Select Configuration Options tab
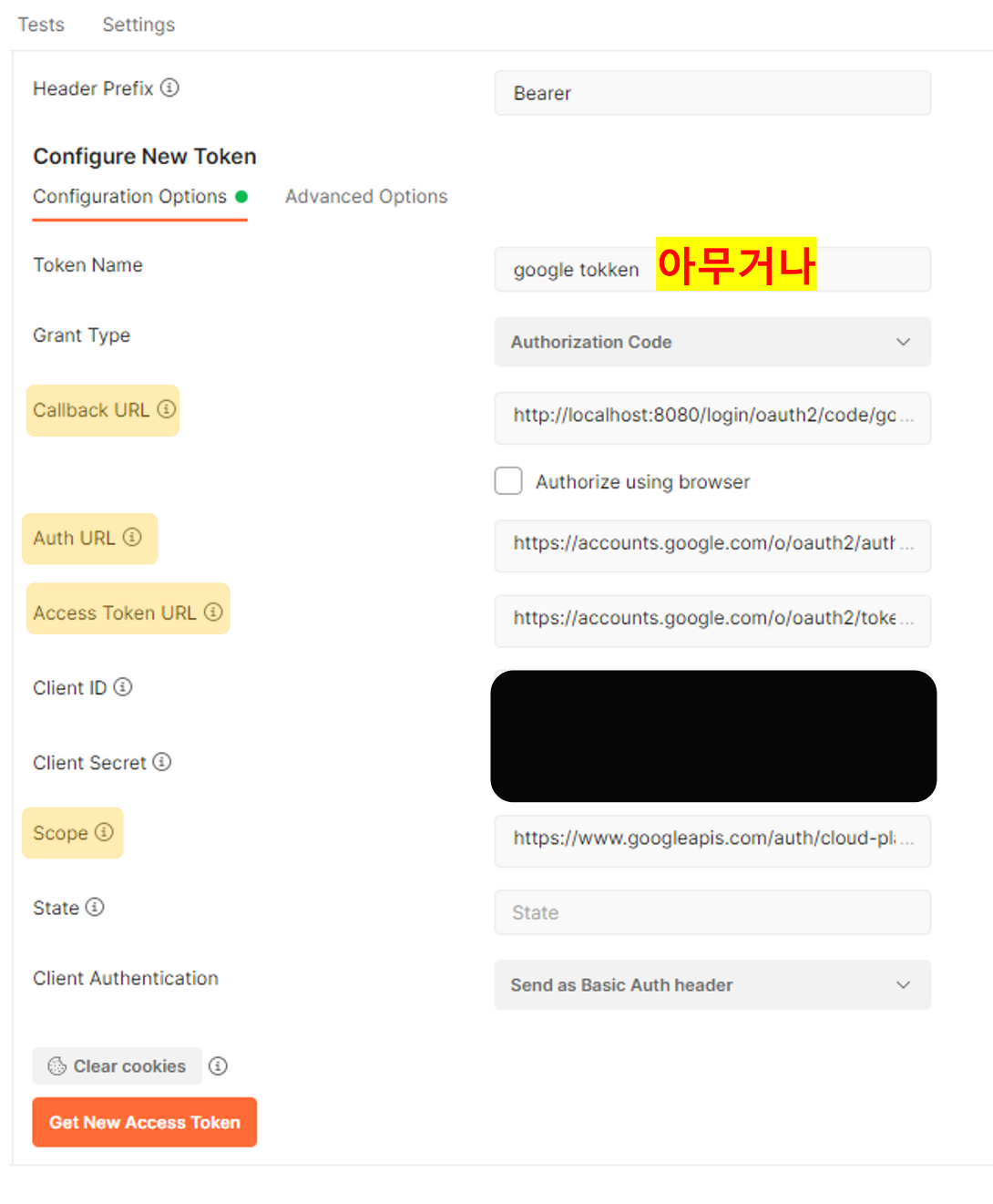The height and width of the screenshot is (1204, 993). point(140,197)
